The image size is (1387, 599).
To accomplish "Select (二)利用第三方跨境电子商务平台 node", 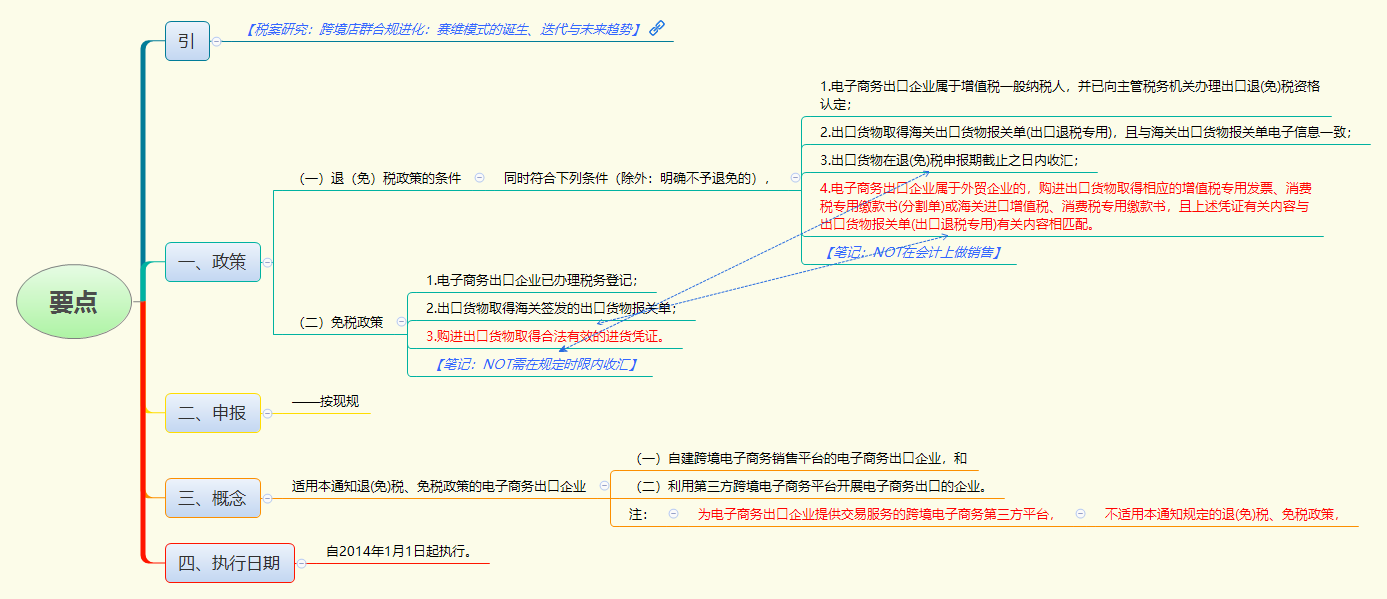I will [812, 486].
